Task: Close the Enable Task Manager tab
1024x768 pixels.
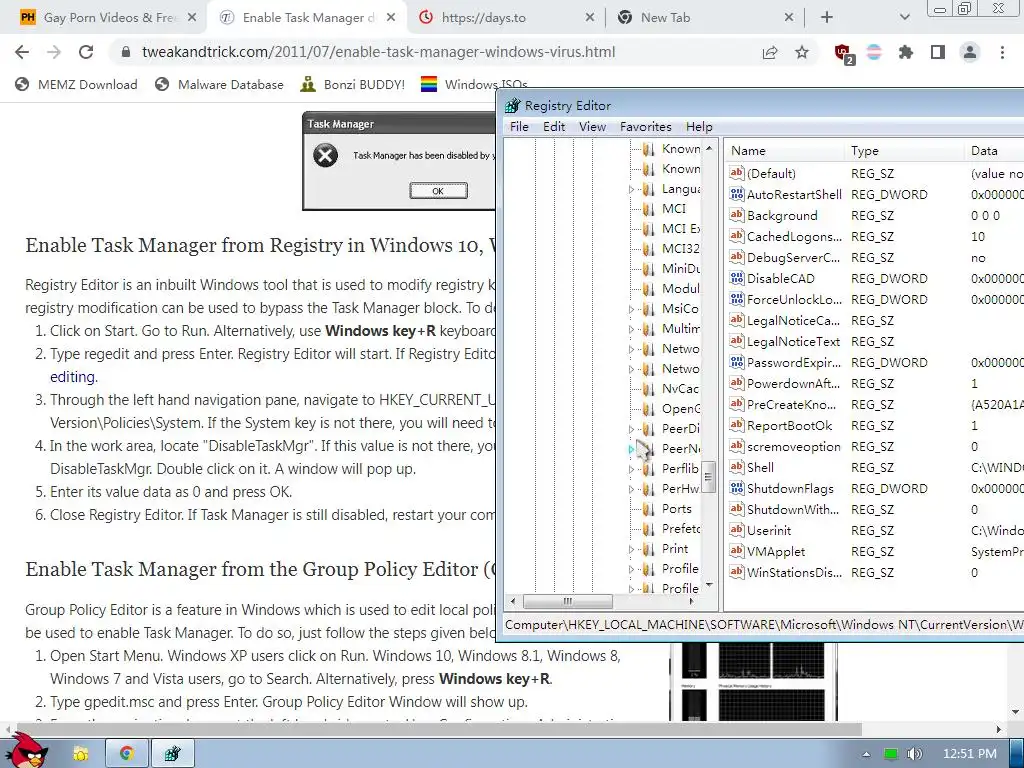Action: [391, 18]
